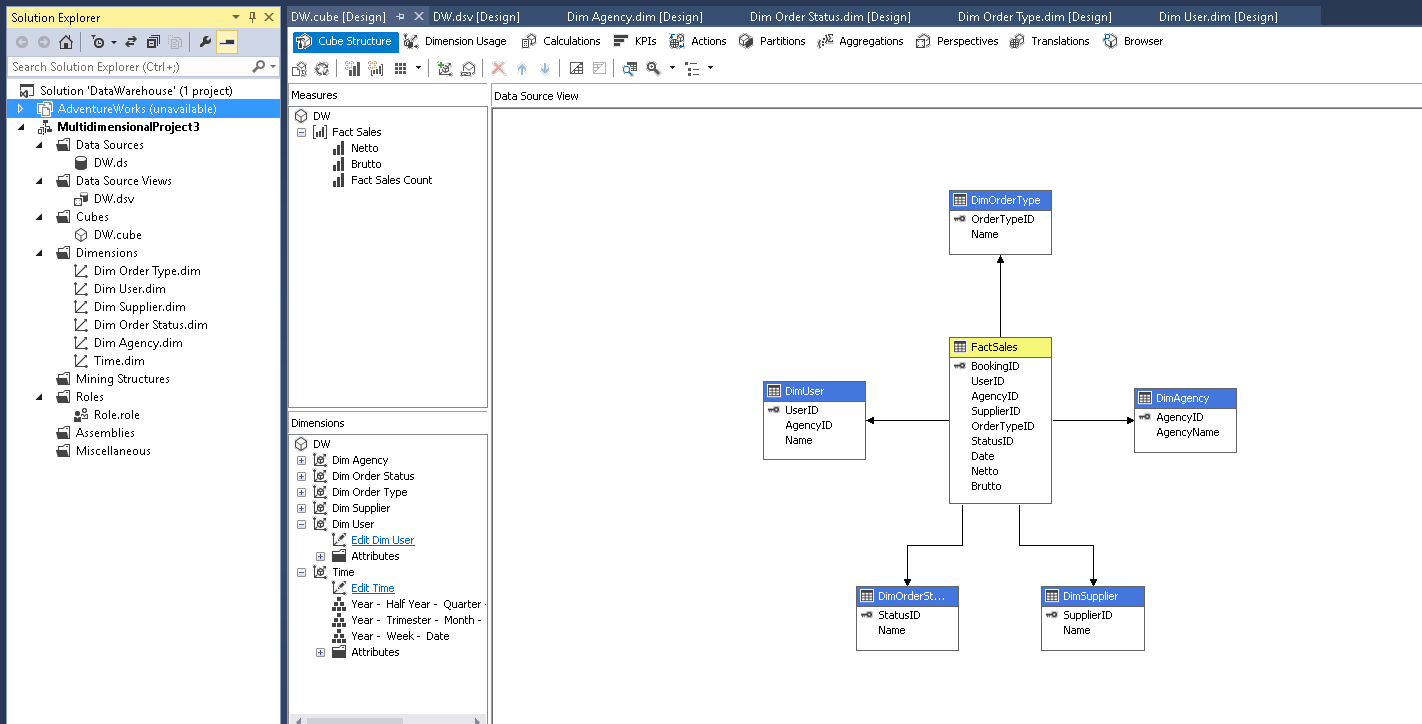Expand Dim Order Status in Dimensions pane
1422x724 pixels.
301,476
